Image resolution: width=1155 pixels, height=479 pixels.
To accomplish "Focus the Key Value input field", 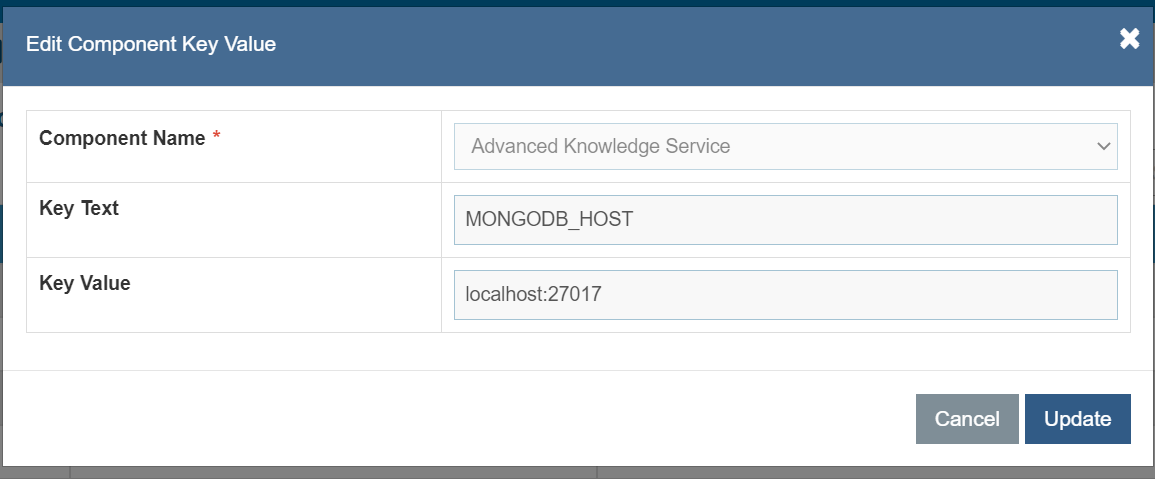I will [x=785, y=295].
